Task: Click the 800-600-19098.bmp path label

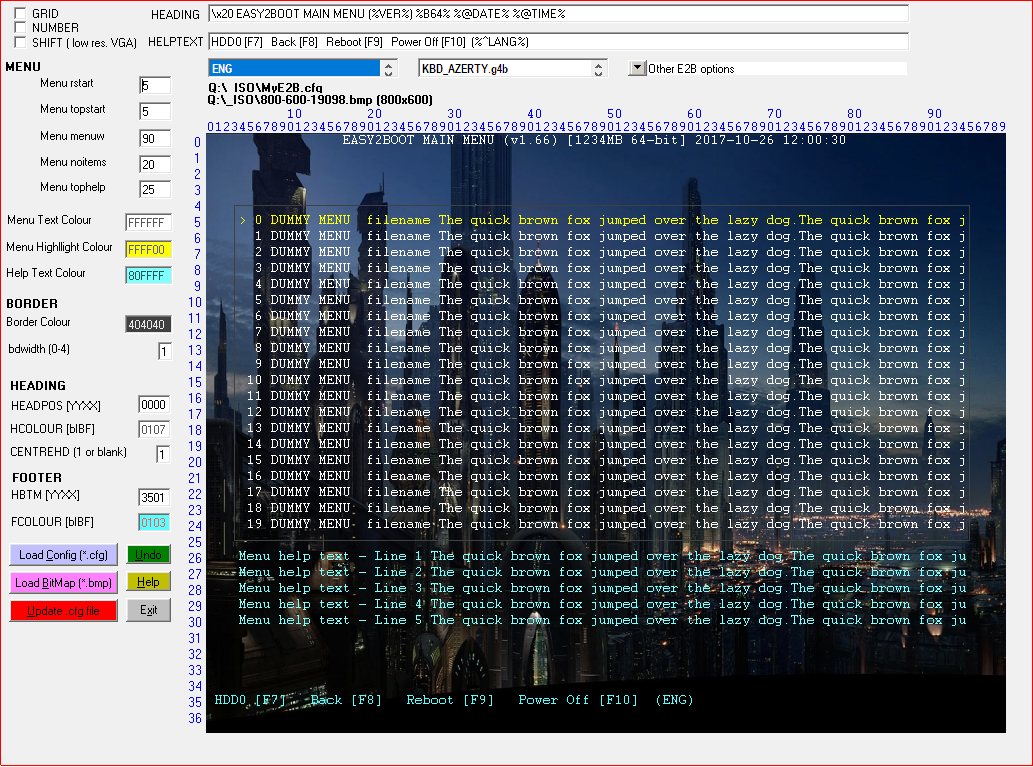Action: tap(320, 99)
